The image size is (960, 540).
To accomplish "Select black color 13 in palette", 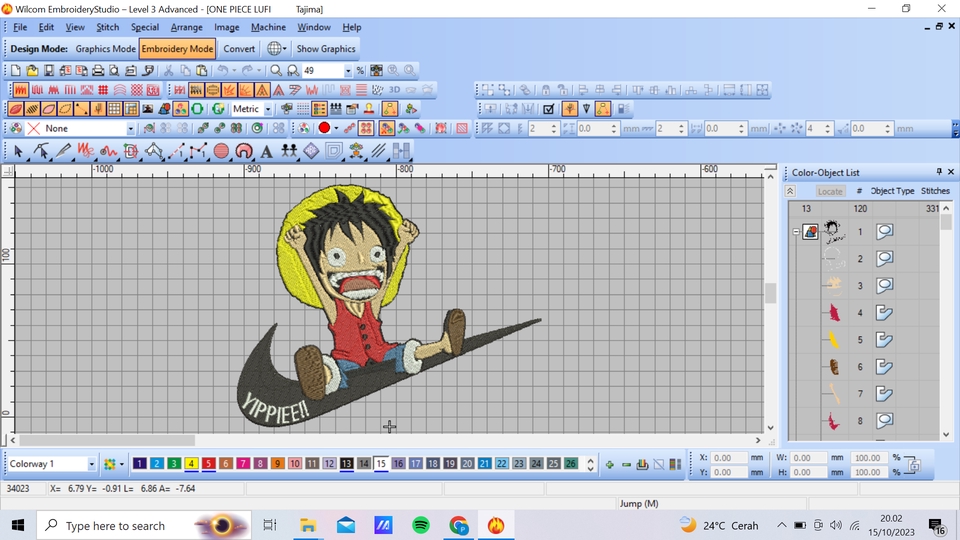I will point(347,463).
